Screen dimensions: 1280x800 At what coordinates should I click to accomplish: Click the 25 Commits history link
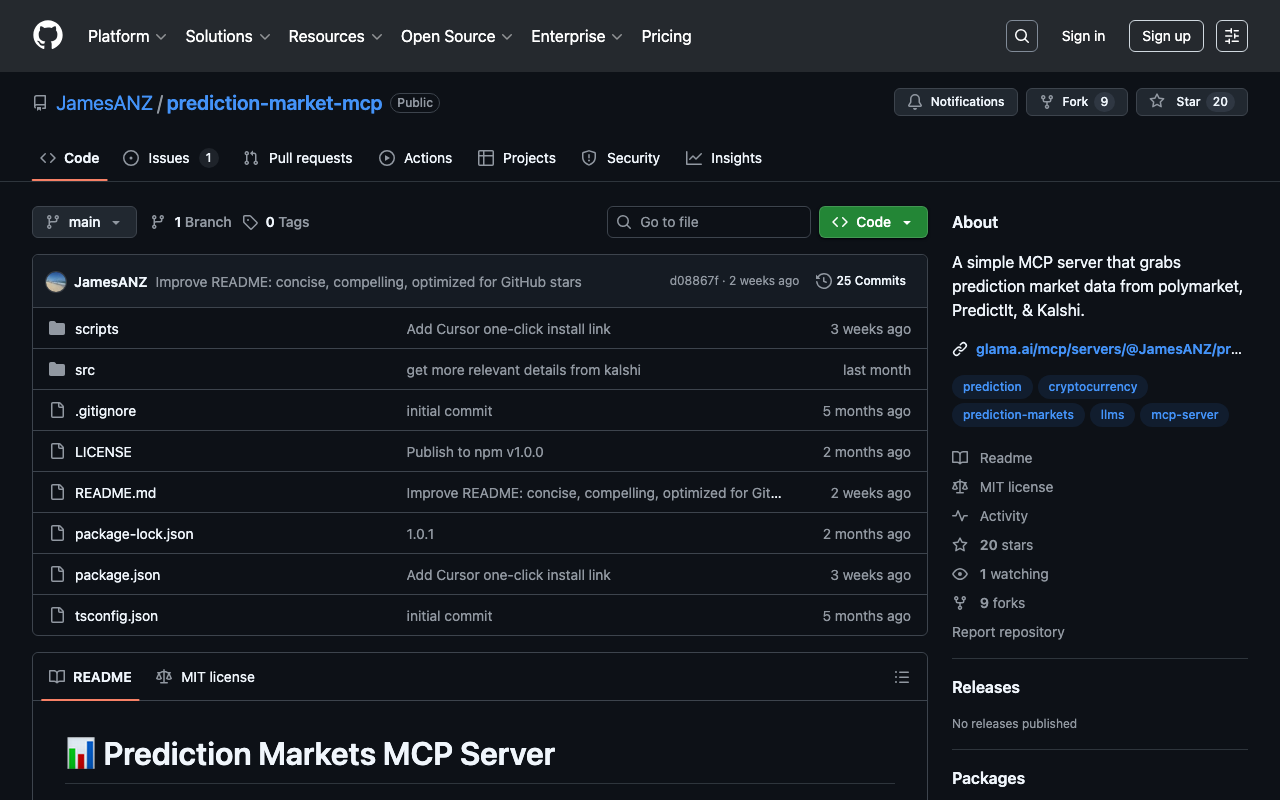click(861, 281)
